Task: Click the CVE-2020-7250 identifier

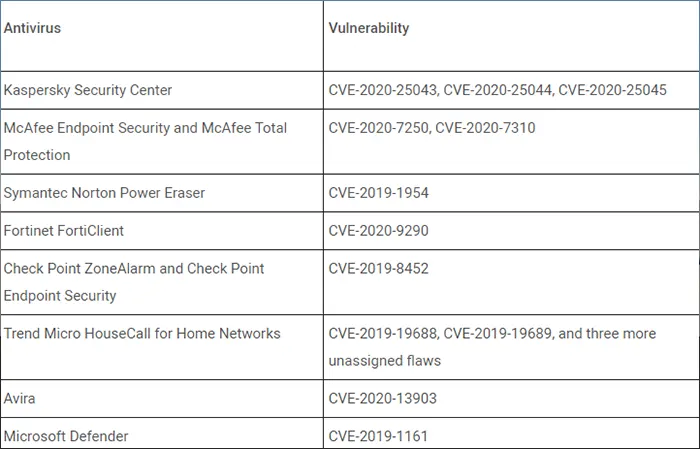Action: 379,128
